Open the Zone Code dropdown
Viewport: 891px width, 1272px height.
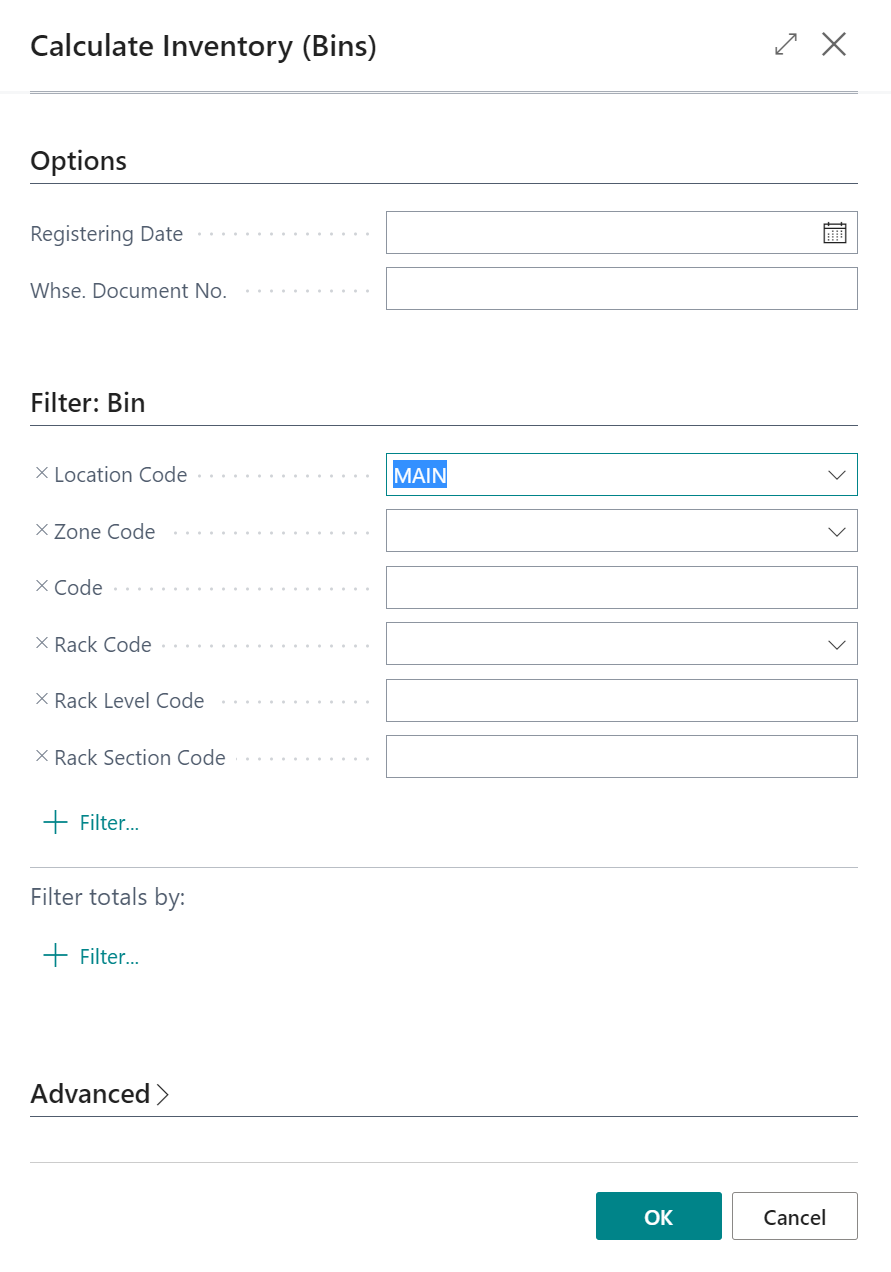(x=837, y=531)
